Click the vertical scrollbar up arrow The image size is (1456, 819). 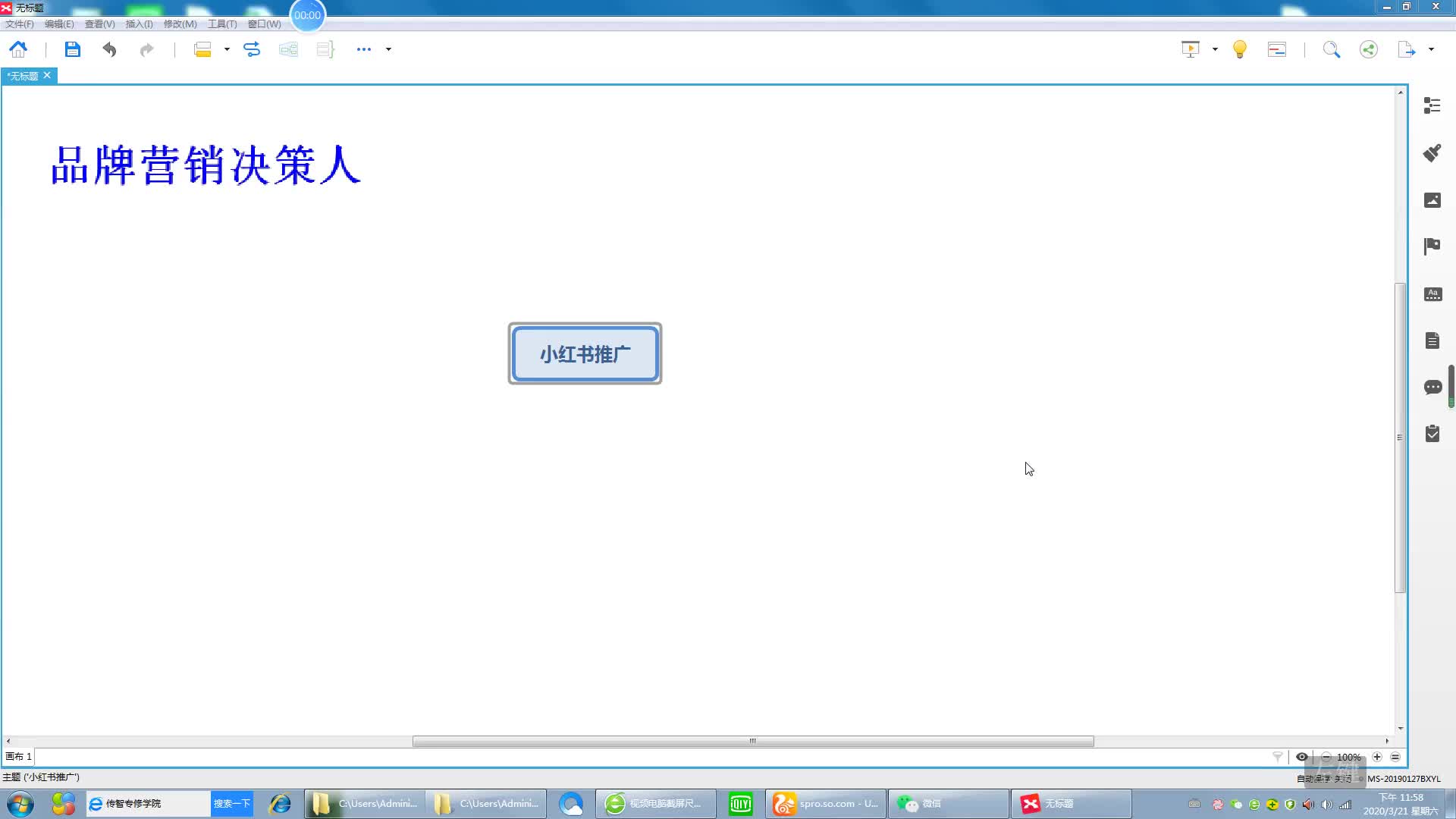click(1400, 92)
